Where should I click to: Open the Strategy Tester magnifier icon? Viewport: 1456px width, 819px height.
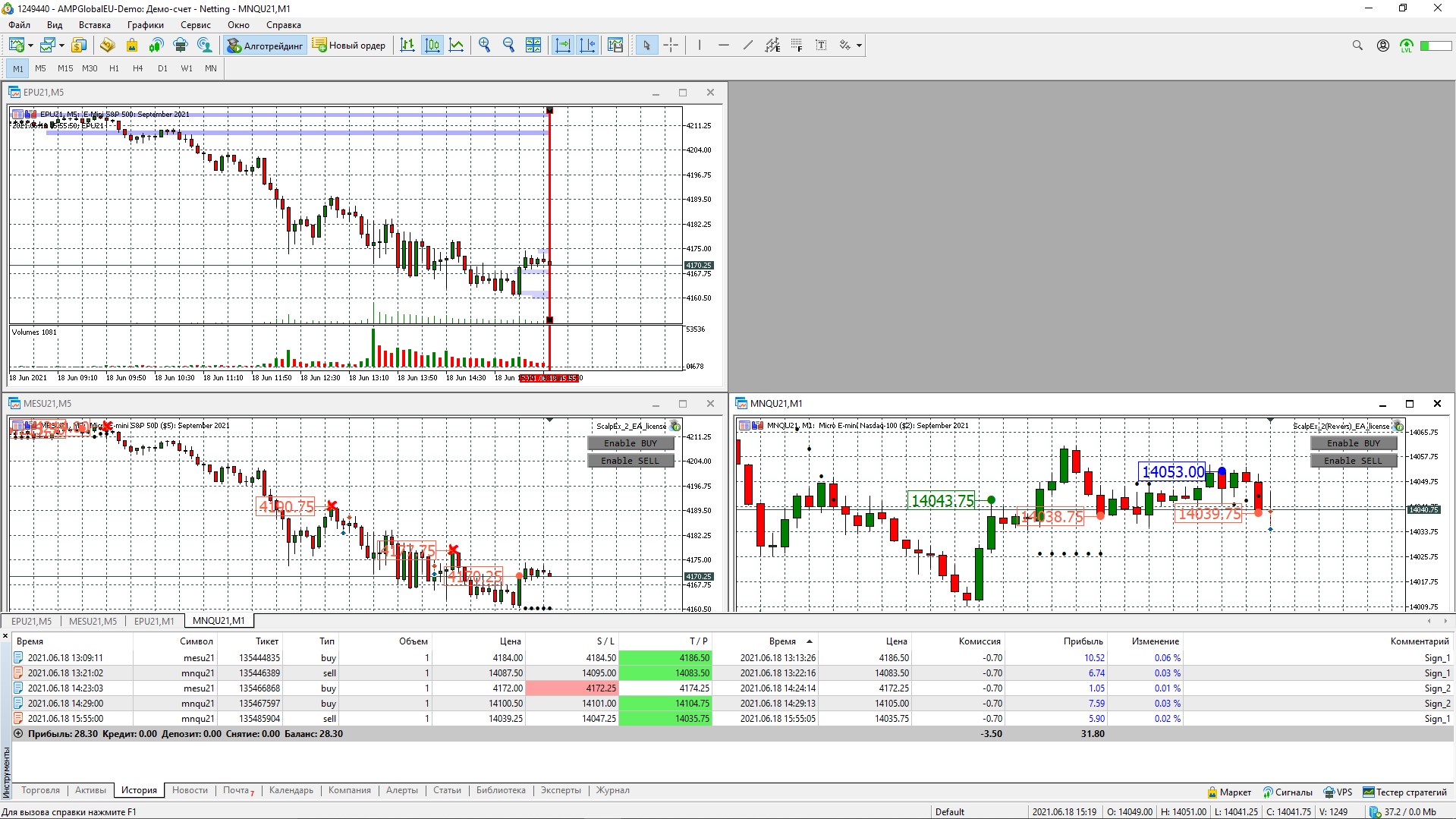pos(205,46)
